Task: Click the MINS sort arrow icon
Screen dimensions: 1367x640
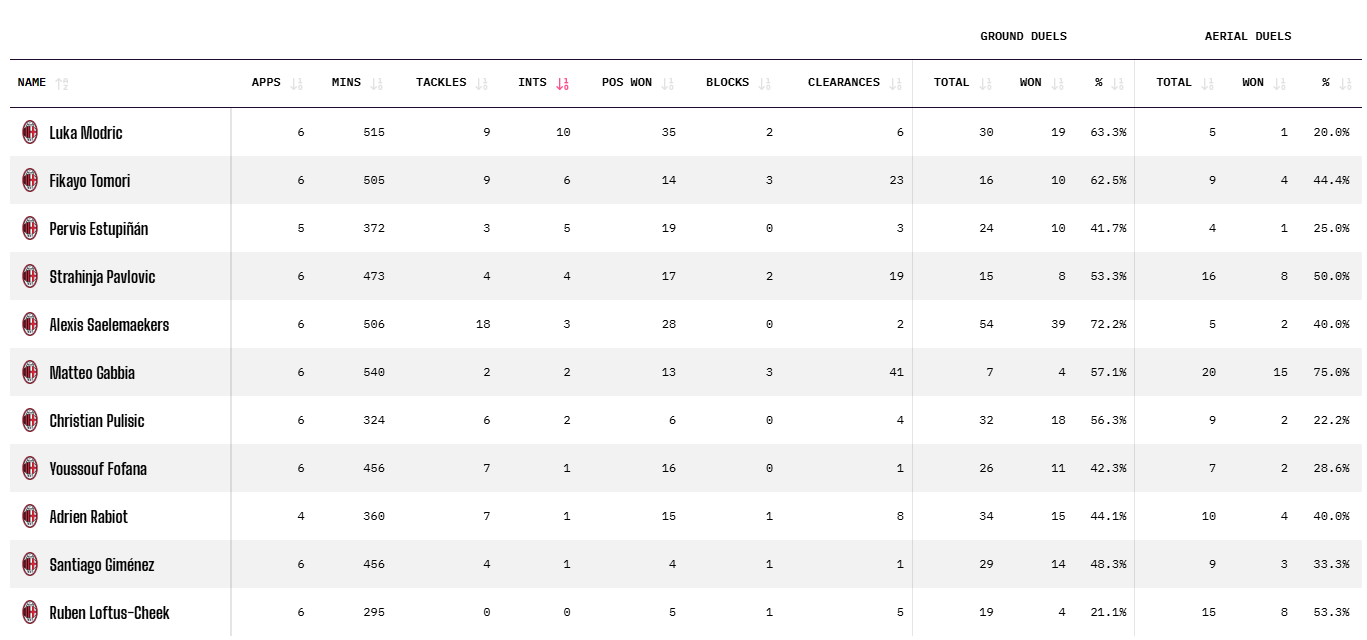Action: point(376,83)
